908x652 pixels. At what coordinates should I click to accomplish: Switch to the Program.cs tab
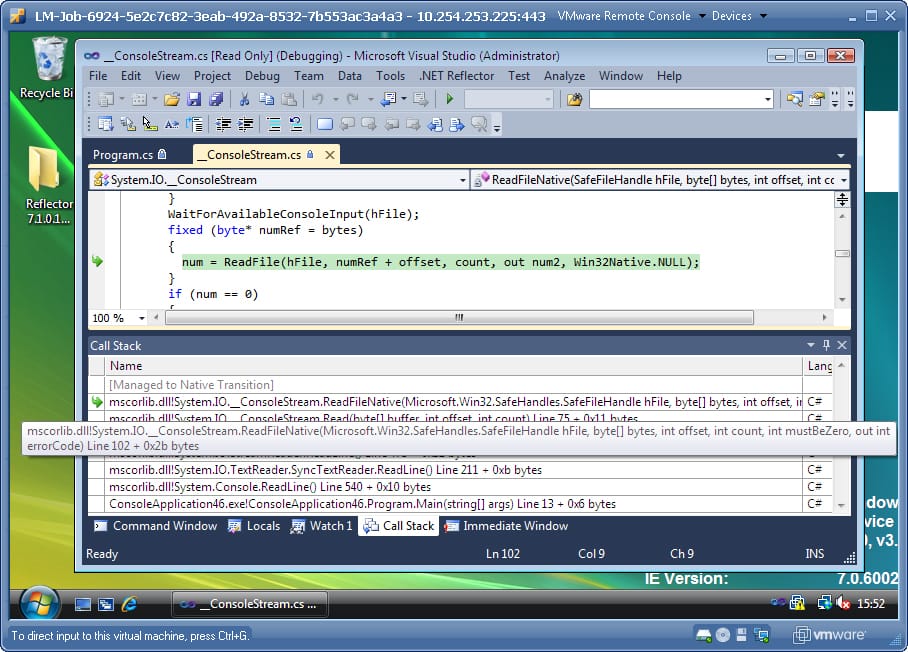coord(123,155)
